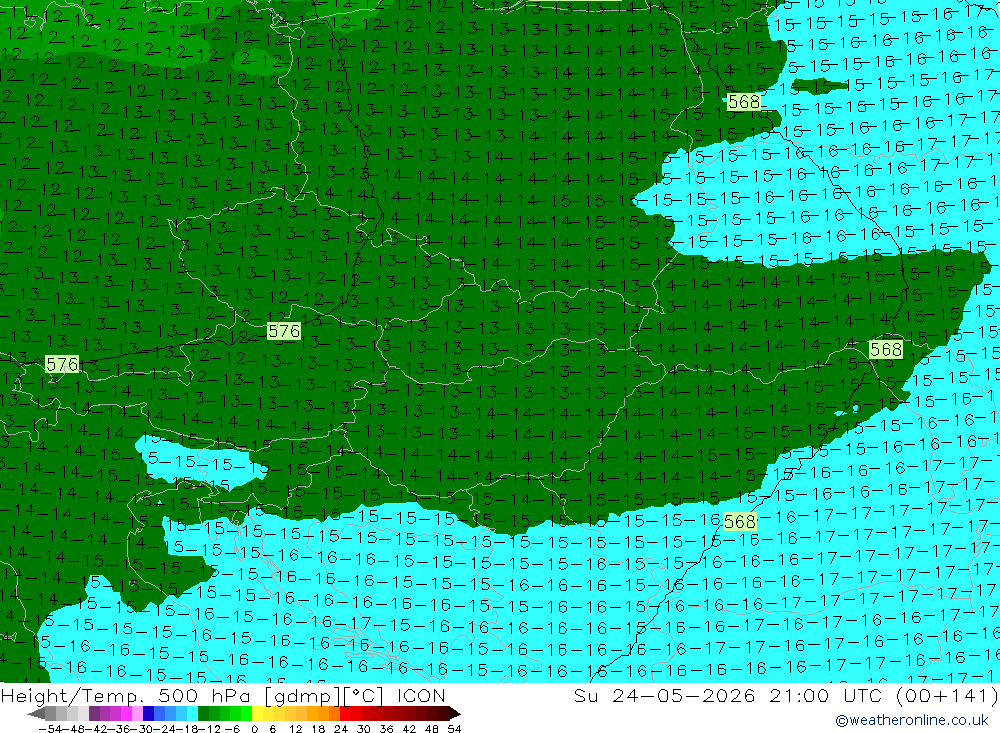Click the forecast date 'Su 24-05-2026'
1000x733 pixels.
665,695
